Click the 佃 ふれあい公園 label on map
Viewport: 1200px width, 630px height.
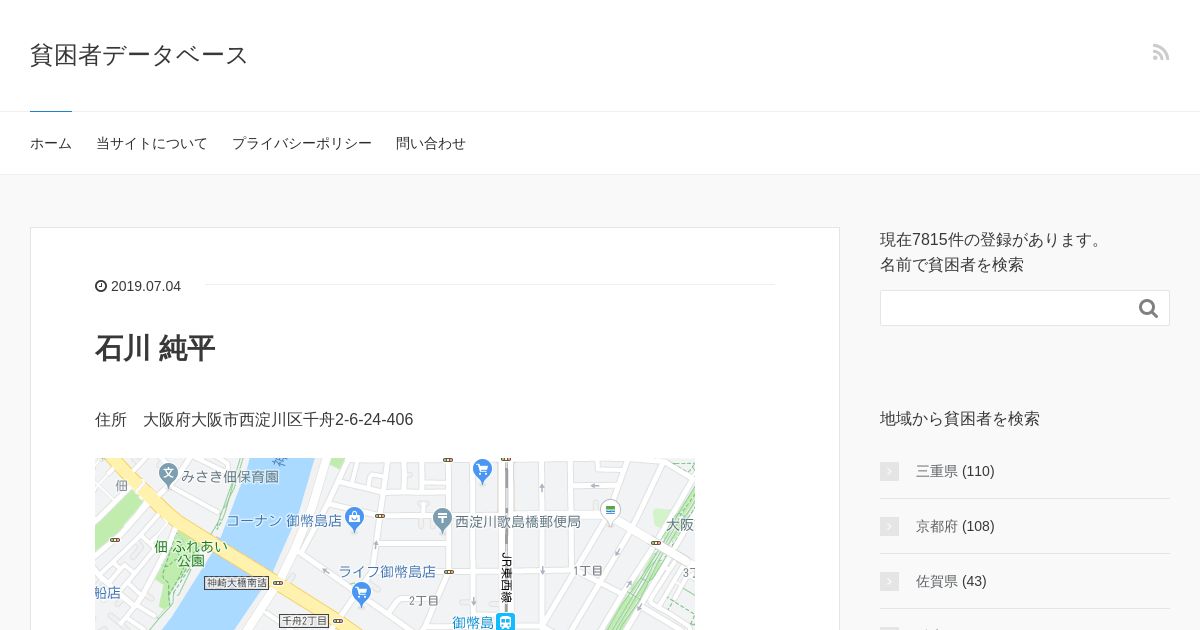191,553
